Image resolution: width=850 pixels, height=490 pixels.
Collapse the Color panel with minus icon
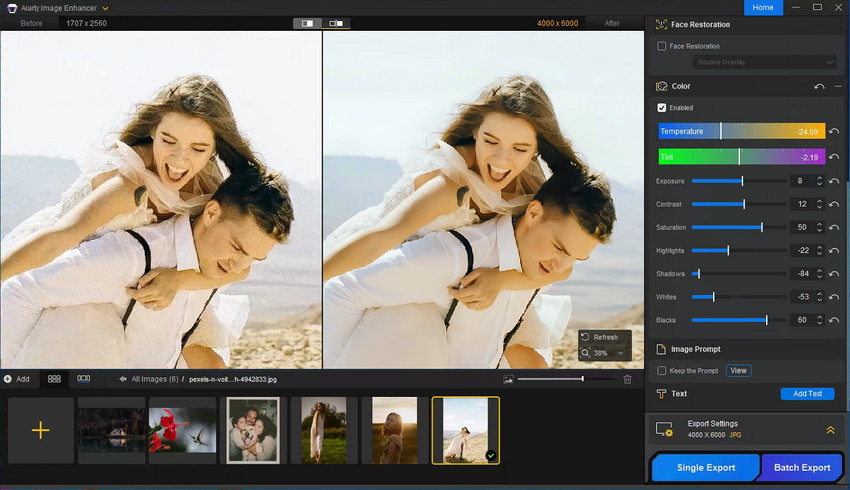point(838,86)
